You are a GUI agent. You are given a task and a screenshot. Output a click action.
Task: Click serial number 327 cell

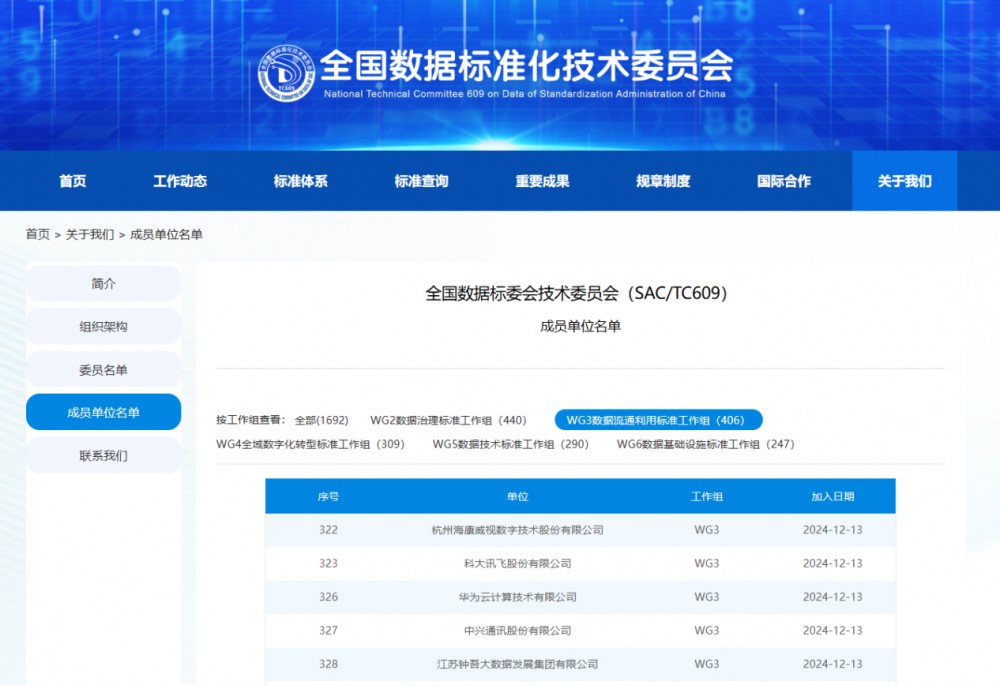328,630
